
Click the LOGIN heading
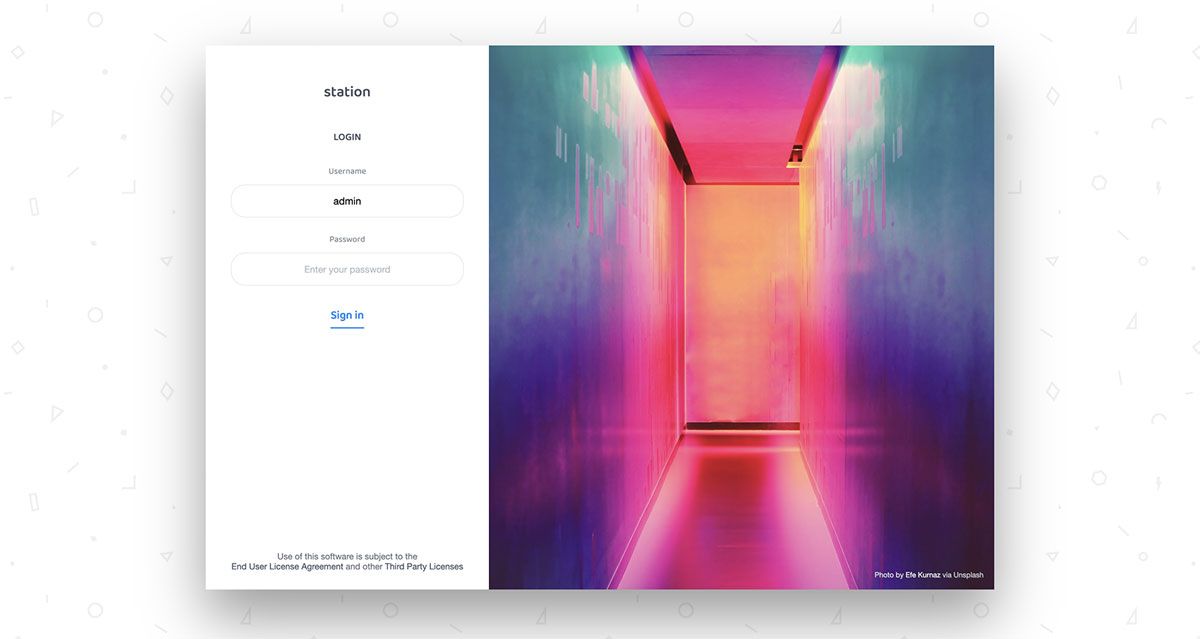(347, 137)
